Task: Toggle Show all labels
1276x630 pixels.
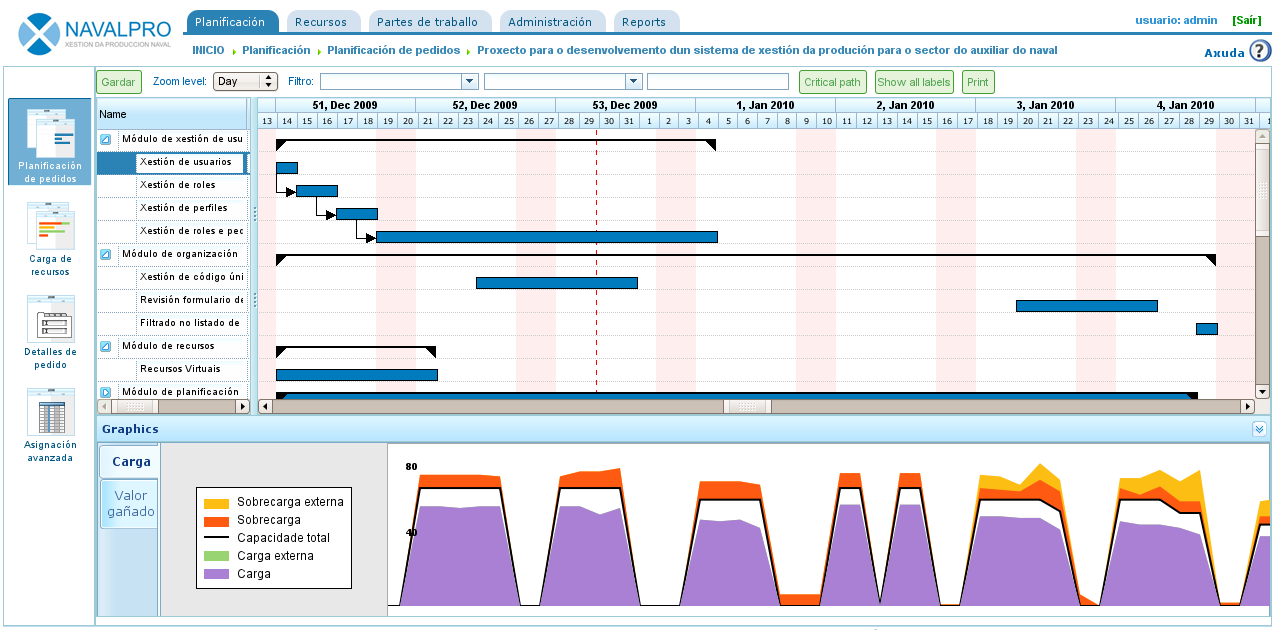Action: (914, 82)
